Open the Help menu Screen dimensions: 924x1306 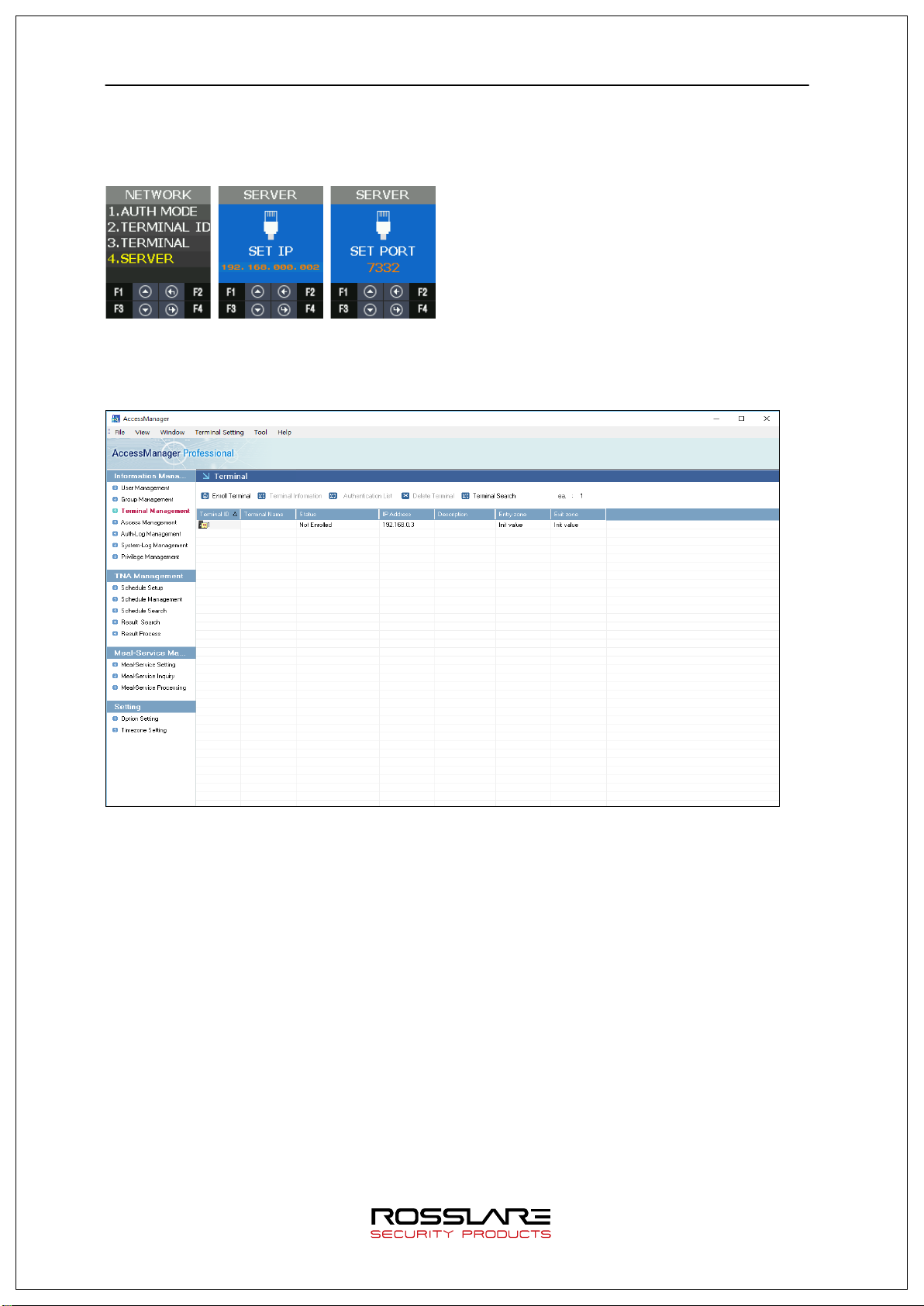pyautogui.click(x=284, y=432)
